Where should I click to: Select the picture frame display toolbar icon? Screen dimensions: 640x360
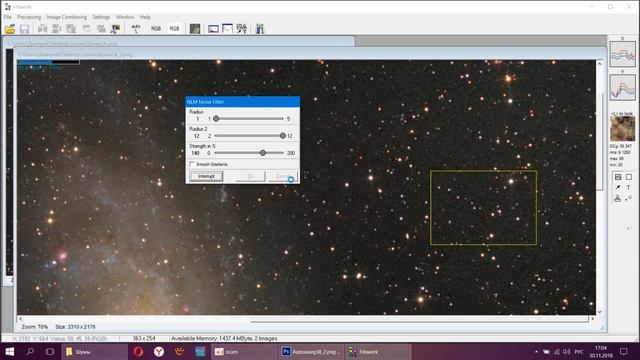[x=213, y=29]
